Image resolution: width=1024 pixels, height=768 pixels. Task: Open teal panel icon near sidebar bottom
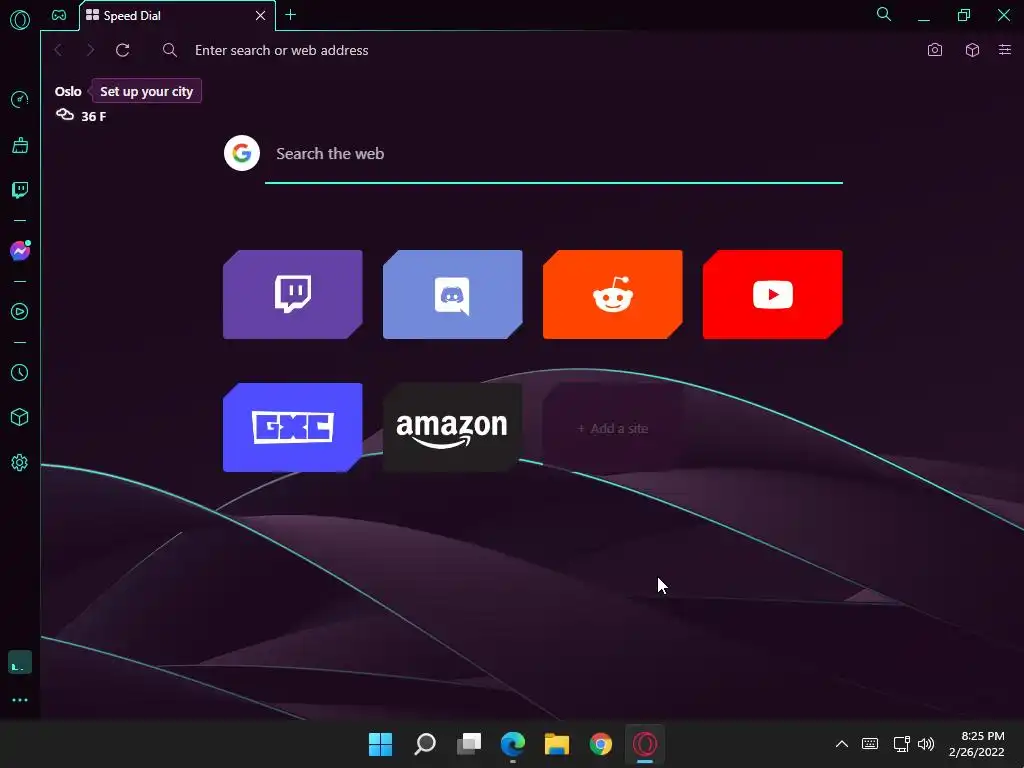pos(20,662)
